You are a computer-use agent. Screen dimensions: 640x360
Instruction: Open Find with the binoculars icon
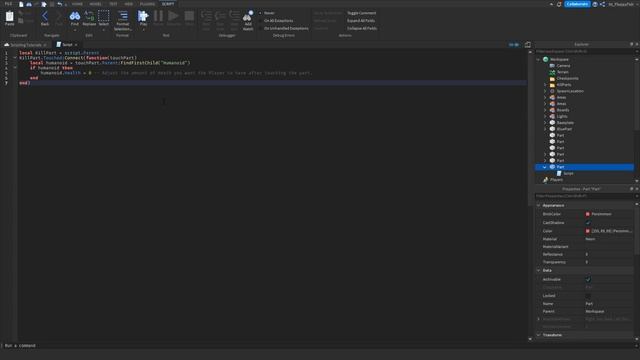coord(75,16)
